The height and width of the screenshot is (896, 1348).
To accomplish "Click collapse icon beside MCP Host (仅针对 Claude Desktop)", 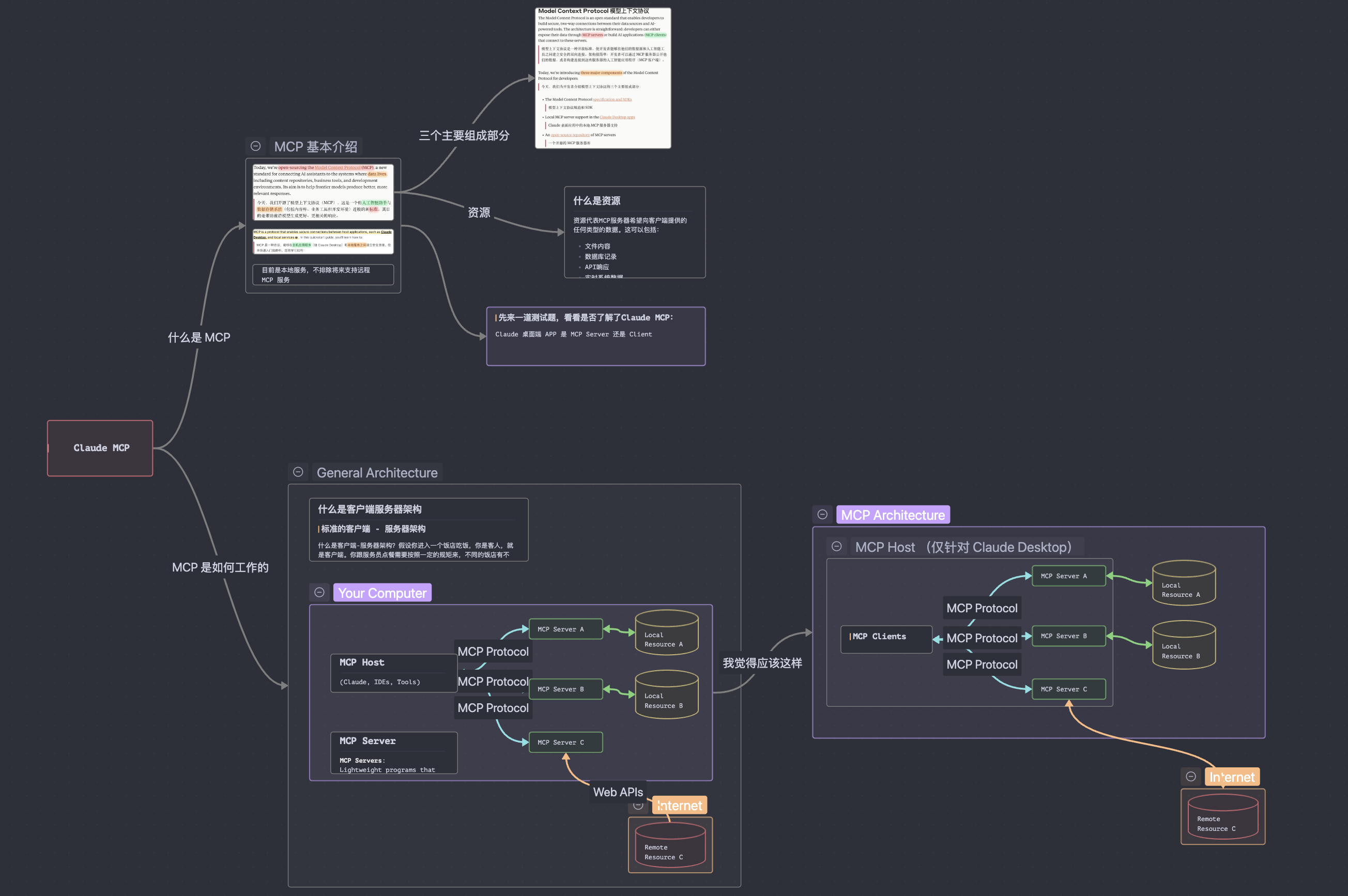I will point(837,546).
